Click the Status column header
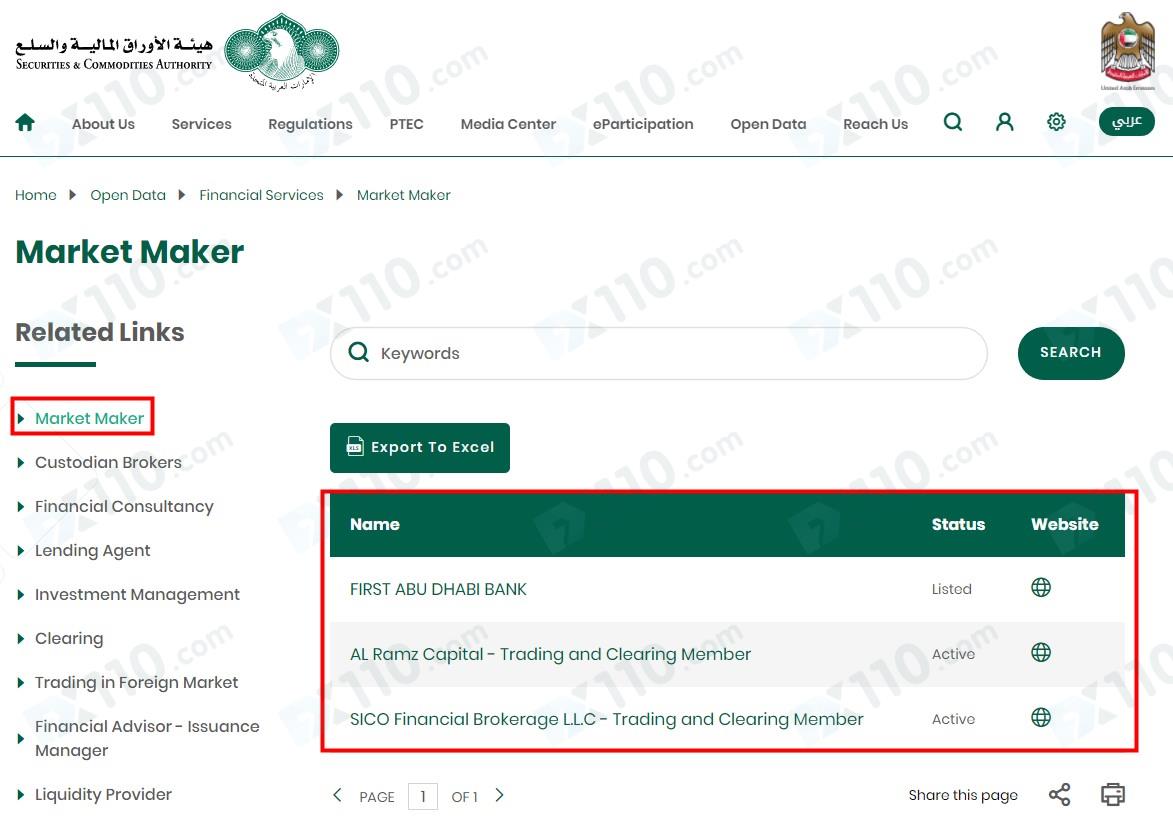This screenshot has height=817, width=1173. tap(958, 524)
